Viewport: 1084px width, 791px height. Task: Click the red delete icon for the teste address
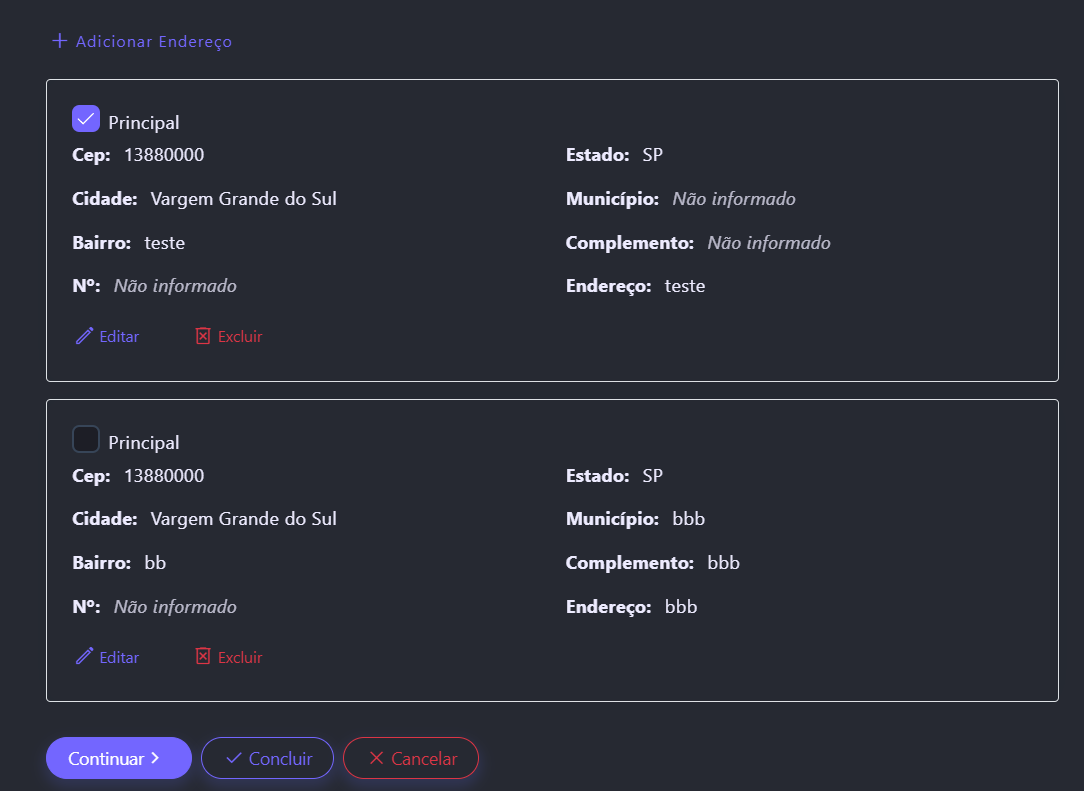[203, 336]
